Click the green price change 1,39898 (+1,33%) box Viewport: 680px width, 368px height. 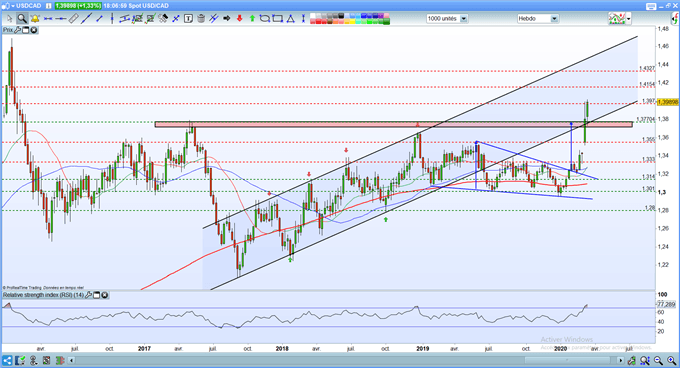pyautogui.click(x=78, y=6)
